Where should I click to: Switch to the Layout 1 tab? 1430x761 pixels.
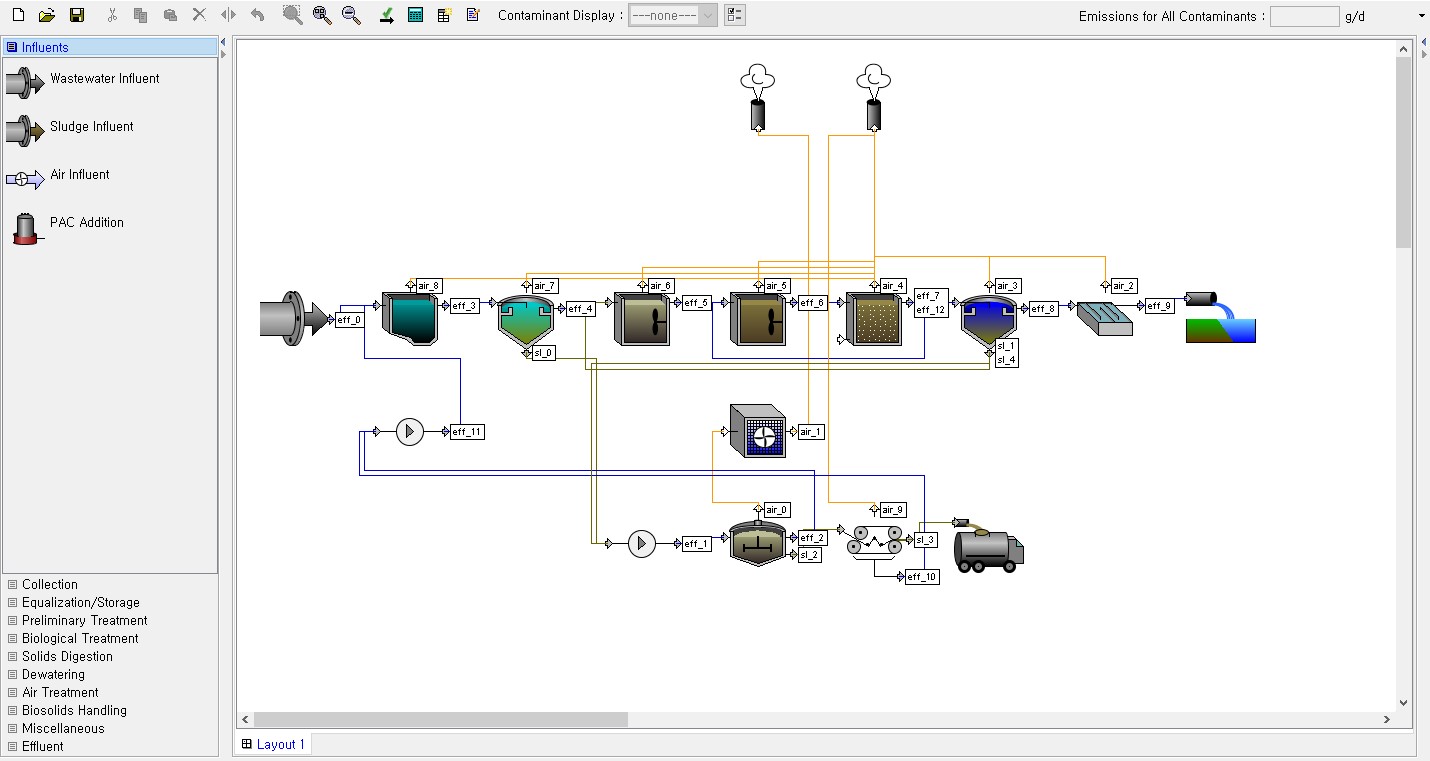273,744
